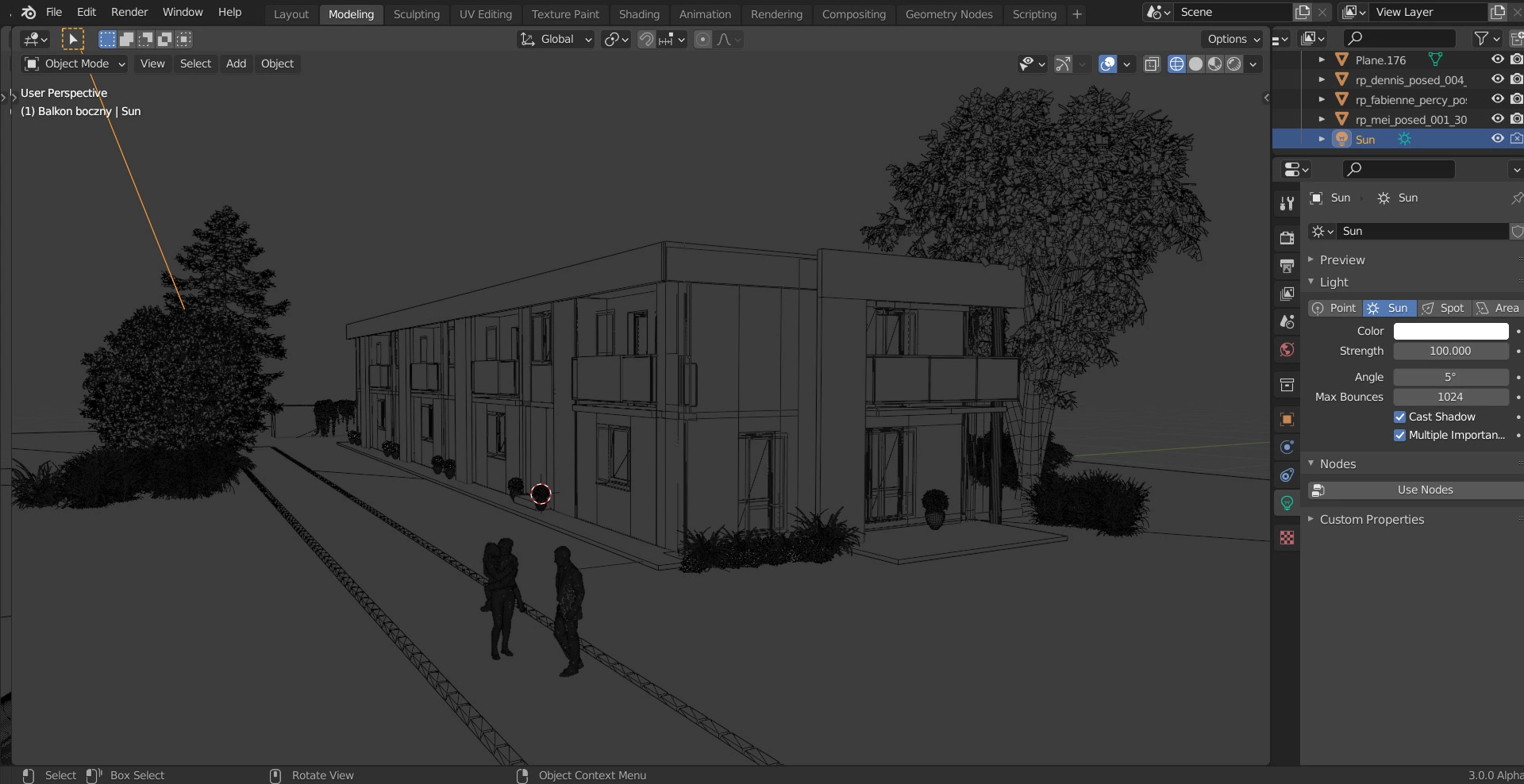Image resolution: width=1524 pixels, height=784 pixels.
Task: Expand rp_dennis_posed_004 in the outliner
Action: 1322,79
